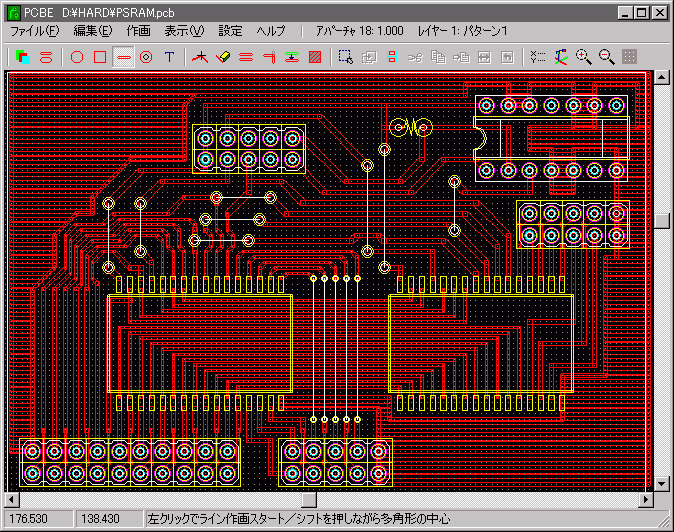This screenshot has width=674, height=532.
Task: Open the 表示(V) menu
Action: (x=184, y=31)
